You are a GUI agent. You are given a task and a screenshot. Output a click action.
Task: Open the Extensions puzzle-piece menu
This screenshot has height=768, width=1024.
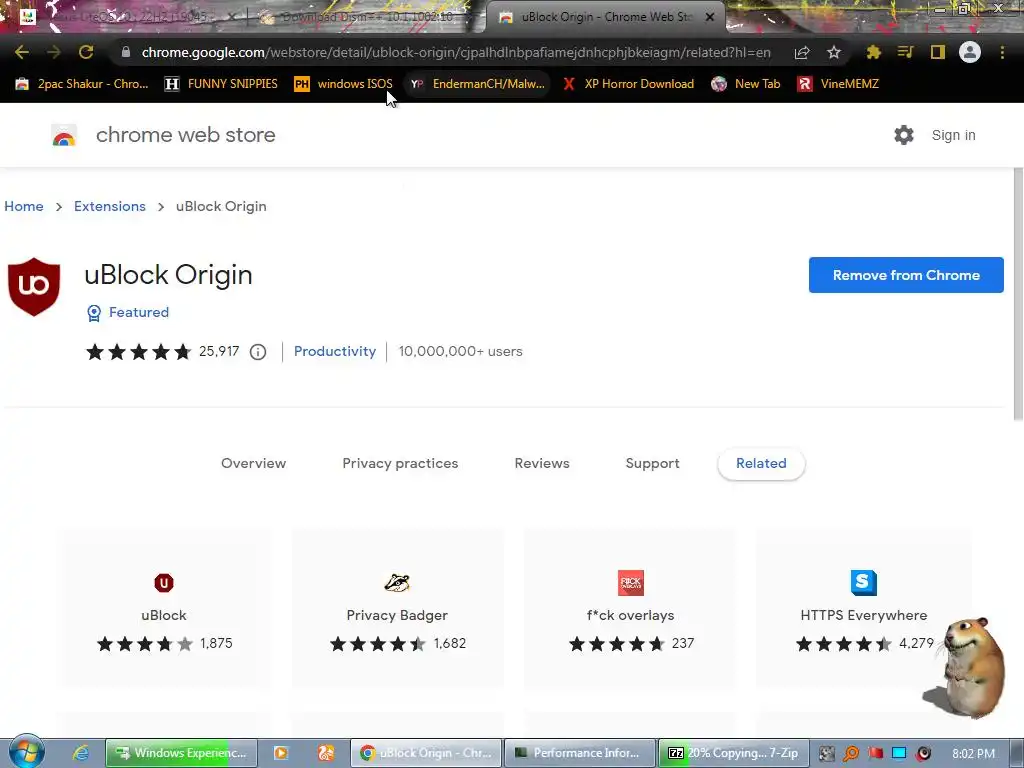[873, 52]
